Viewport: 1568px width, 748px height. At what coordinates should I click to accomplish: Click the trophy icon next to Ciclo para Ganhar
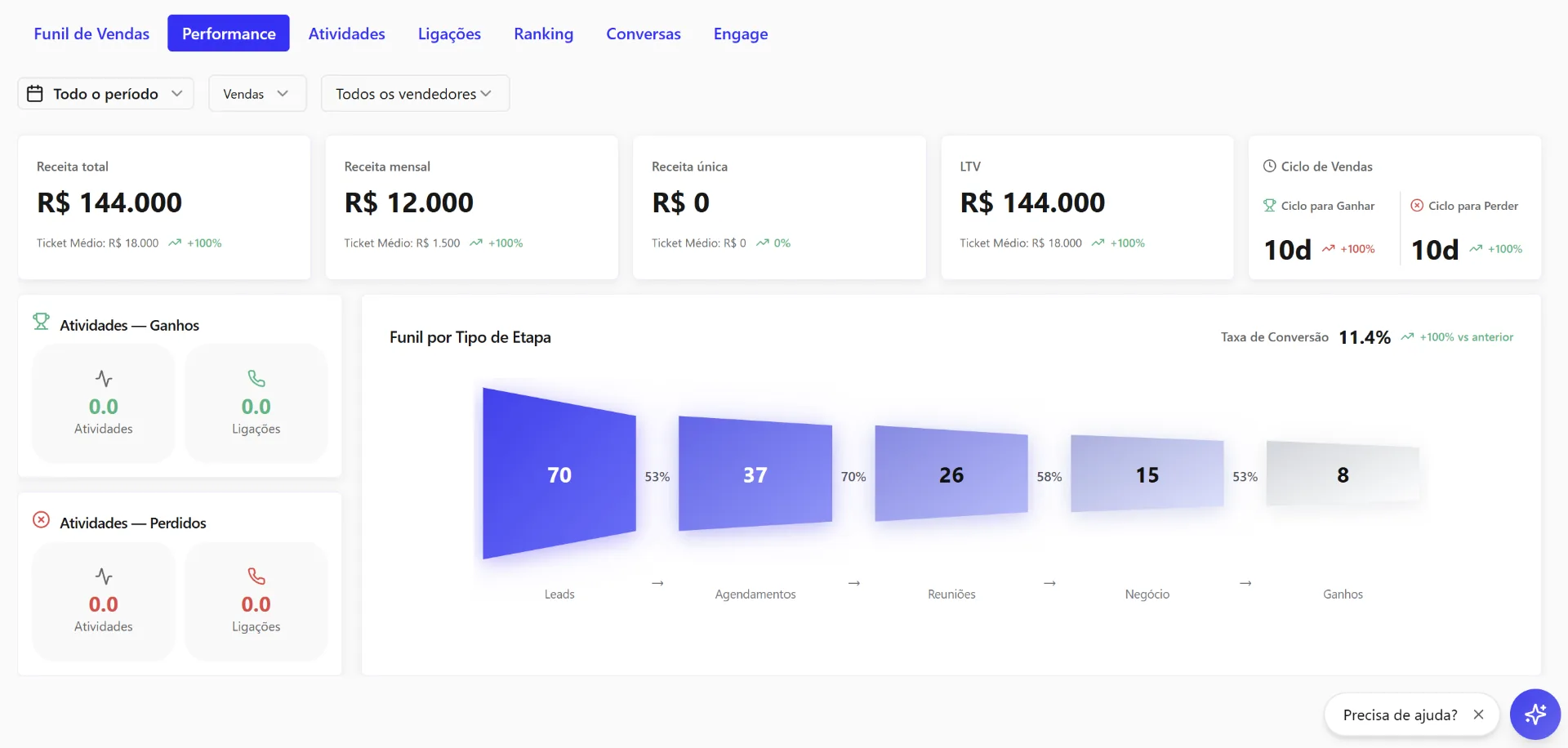(1270, 205)
